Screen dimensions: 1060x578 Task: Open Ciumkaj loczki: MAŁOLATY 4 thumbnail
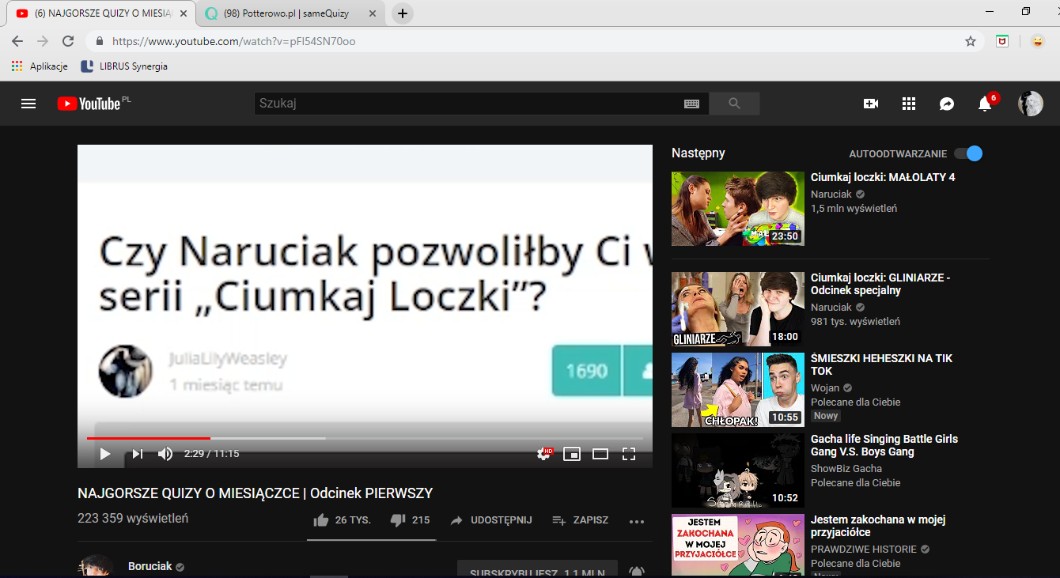pyautogui.click(x=737, y=209)
